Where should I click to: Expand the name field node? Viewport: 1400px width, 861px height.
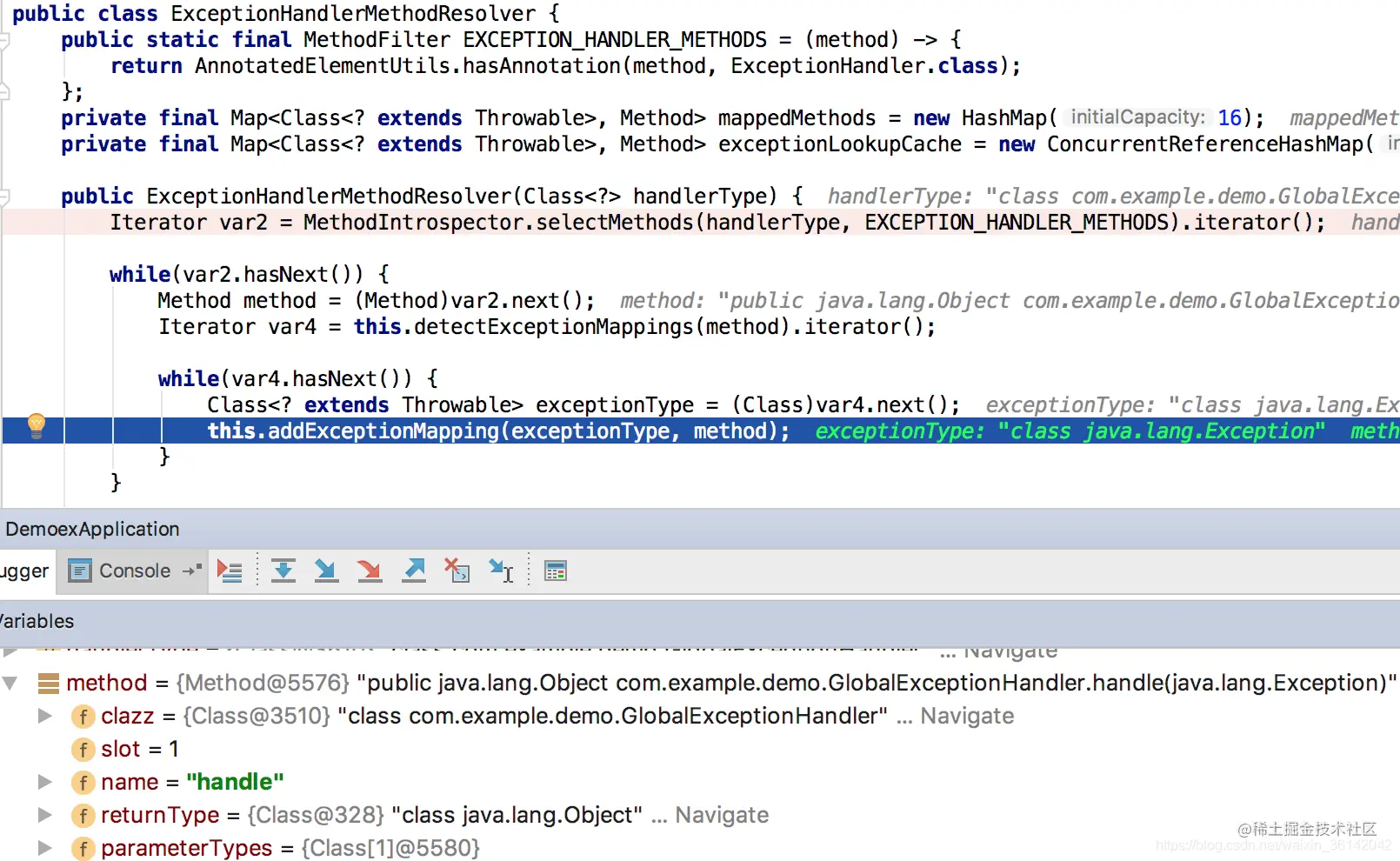click(x=45, y=782)
